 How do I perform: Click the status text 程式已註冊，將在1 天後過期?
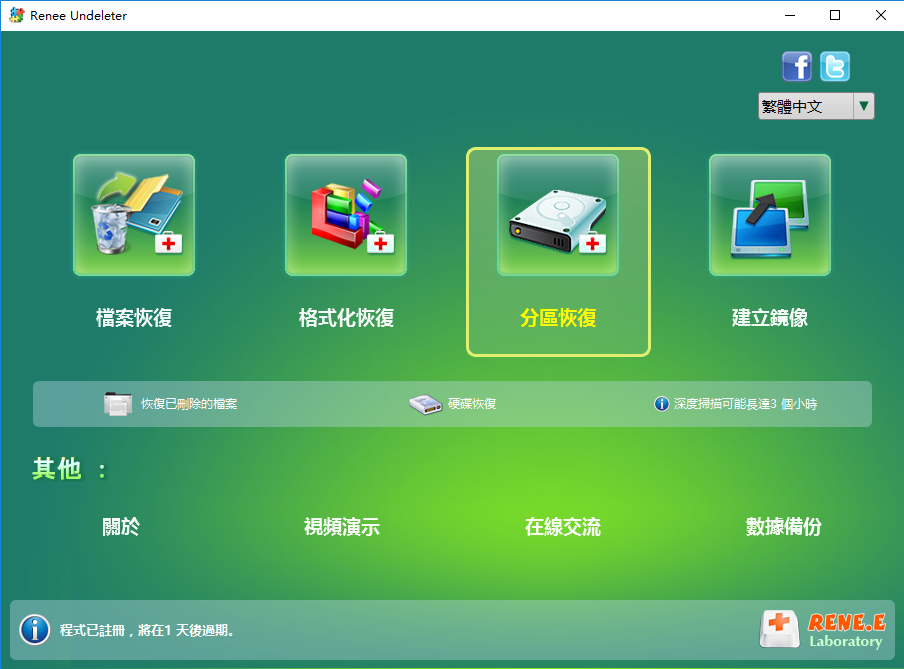148,630
